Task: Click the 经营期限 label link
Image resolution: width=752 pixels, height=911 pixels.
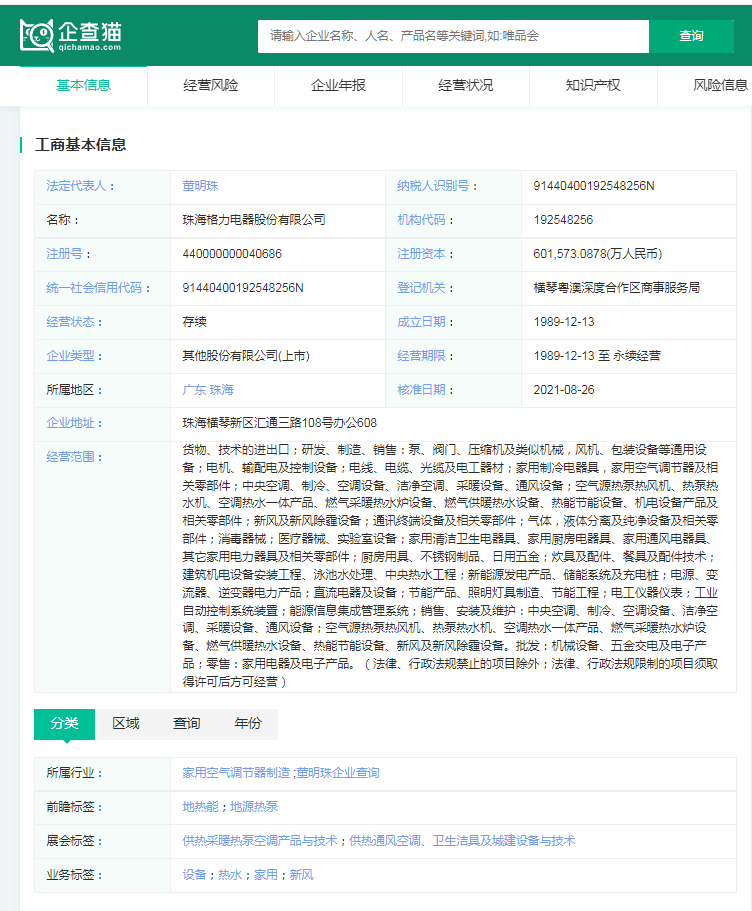Action: (421, 356)
